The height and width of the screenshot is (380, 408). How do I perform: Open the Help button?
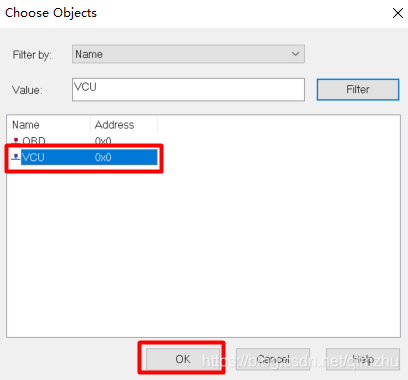(363, 359)
